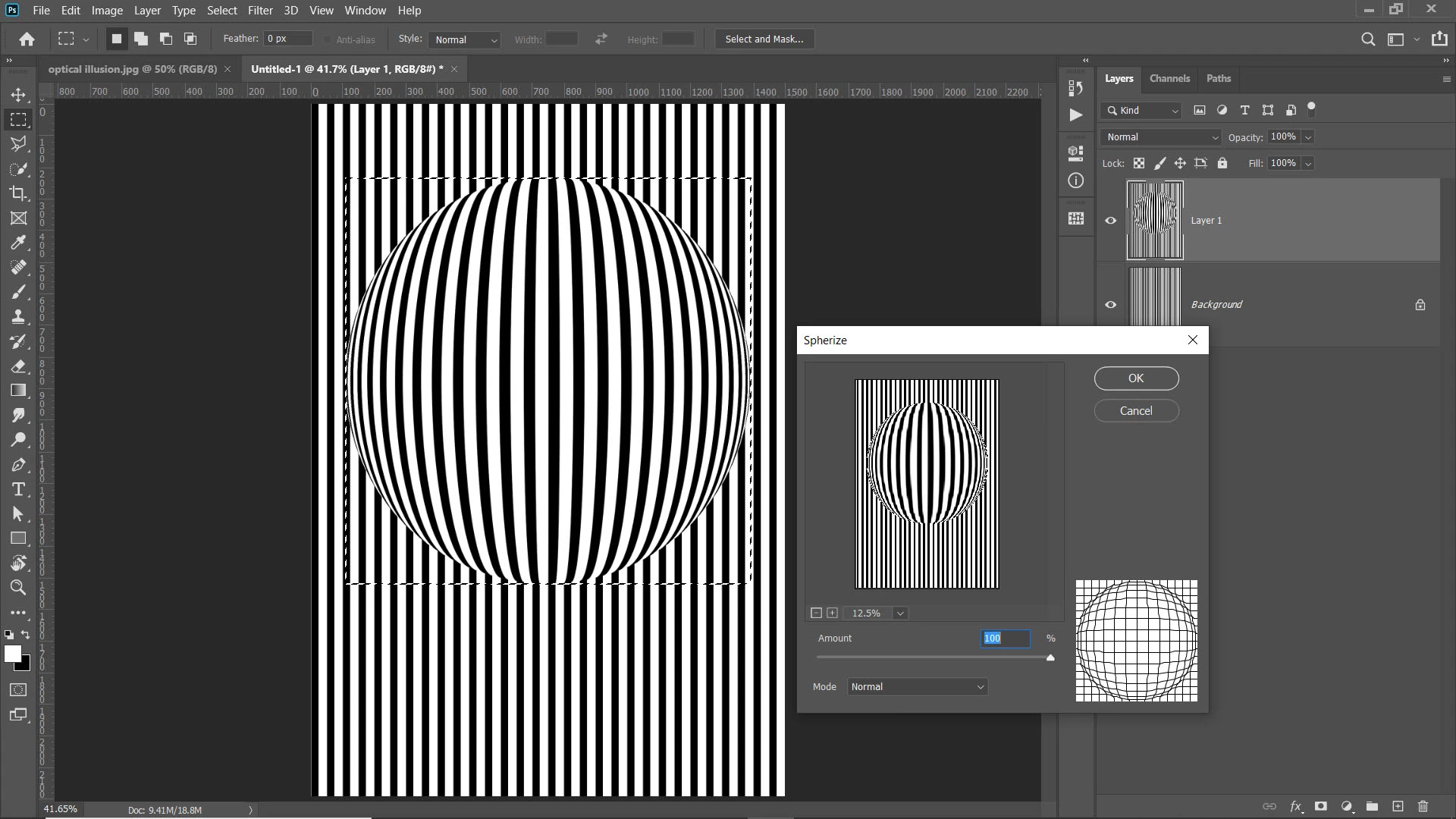
Task: Select the Crop tool
Action: (18, 193)
